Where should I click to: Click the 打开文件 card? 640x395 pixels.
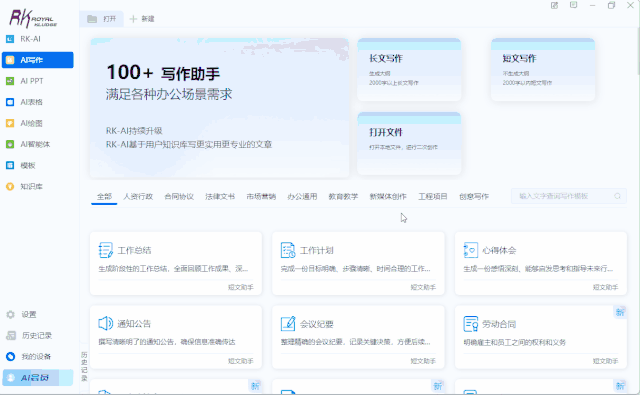point(409,144)
